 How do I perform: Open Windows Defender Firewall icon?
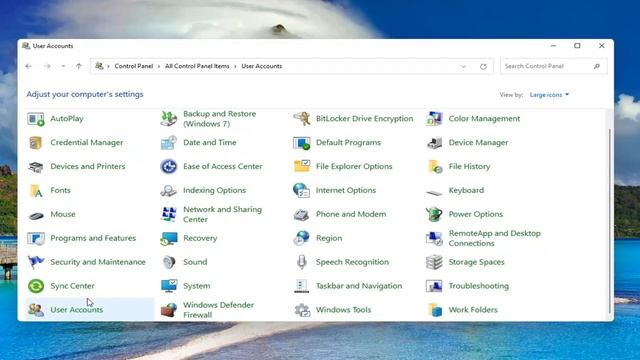point(169,310)
